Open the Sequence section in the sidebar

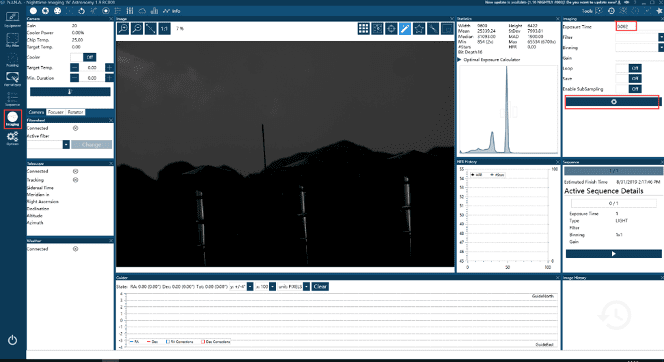pos(12,99)
